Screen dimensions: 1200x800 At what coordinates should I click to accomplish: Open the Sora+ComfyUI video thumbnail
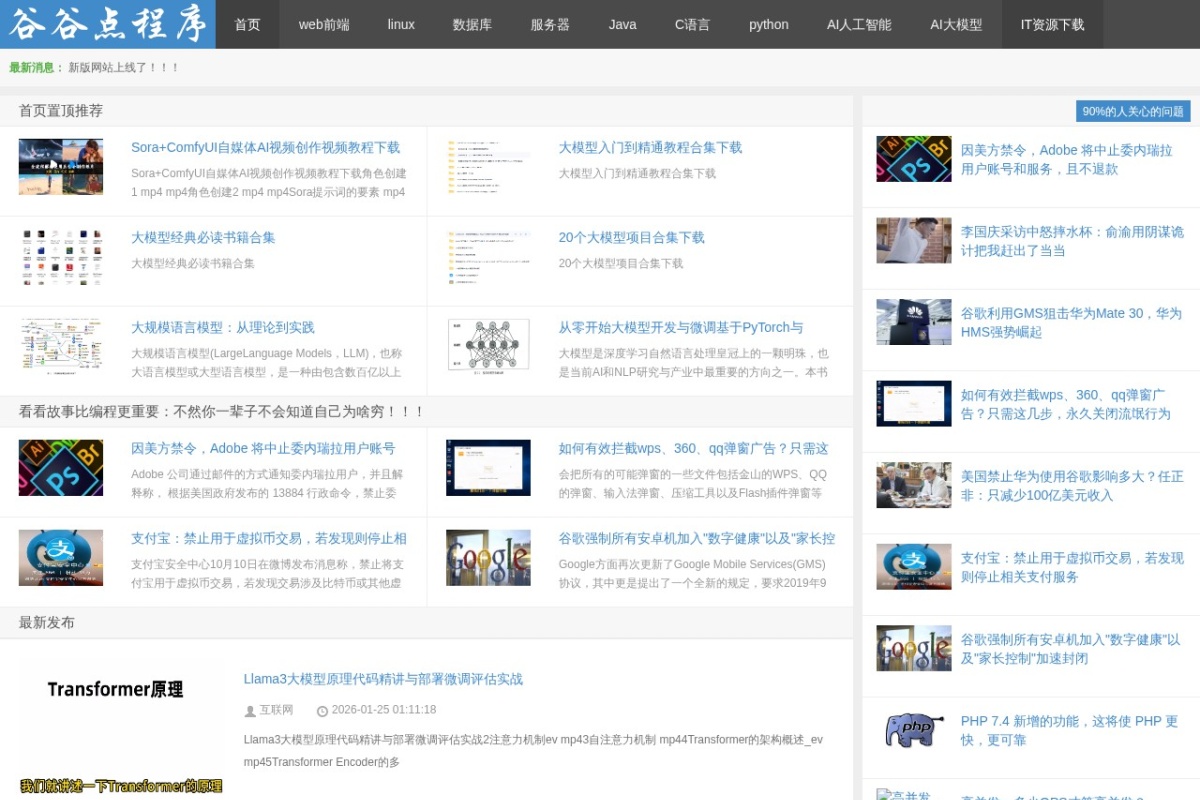point(61,167)
